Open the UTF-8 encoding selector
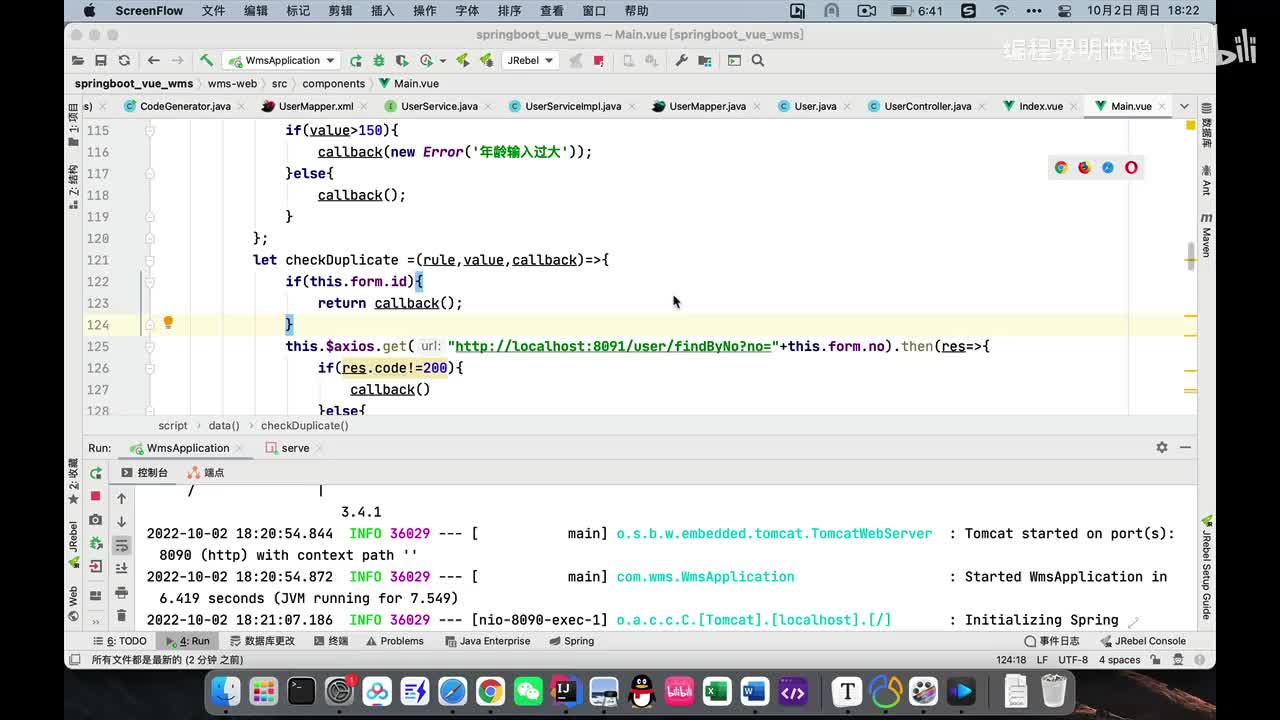Screen dimensions: 1280x720 point(1073,660)
